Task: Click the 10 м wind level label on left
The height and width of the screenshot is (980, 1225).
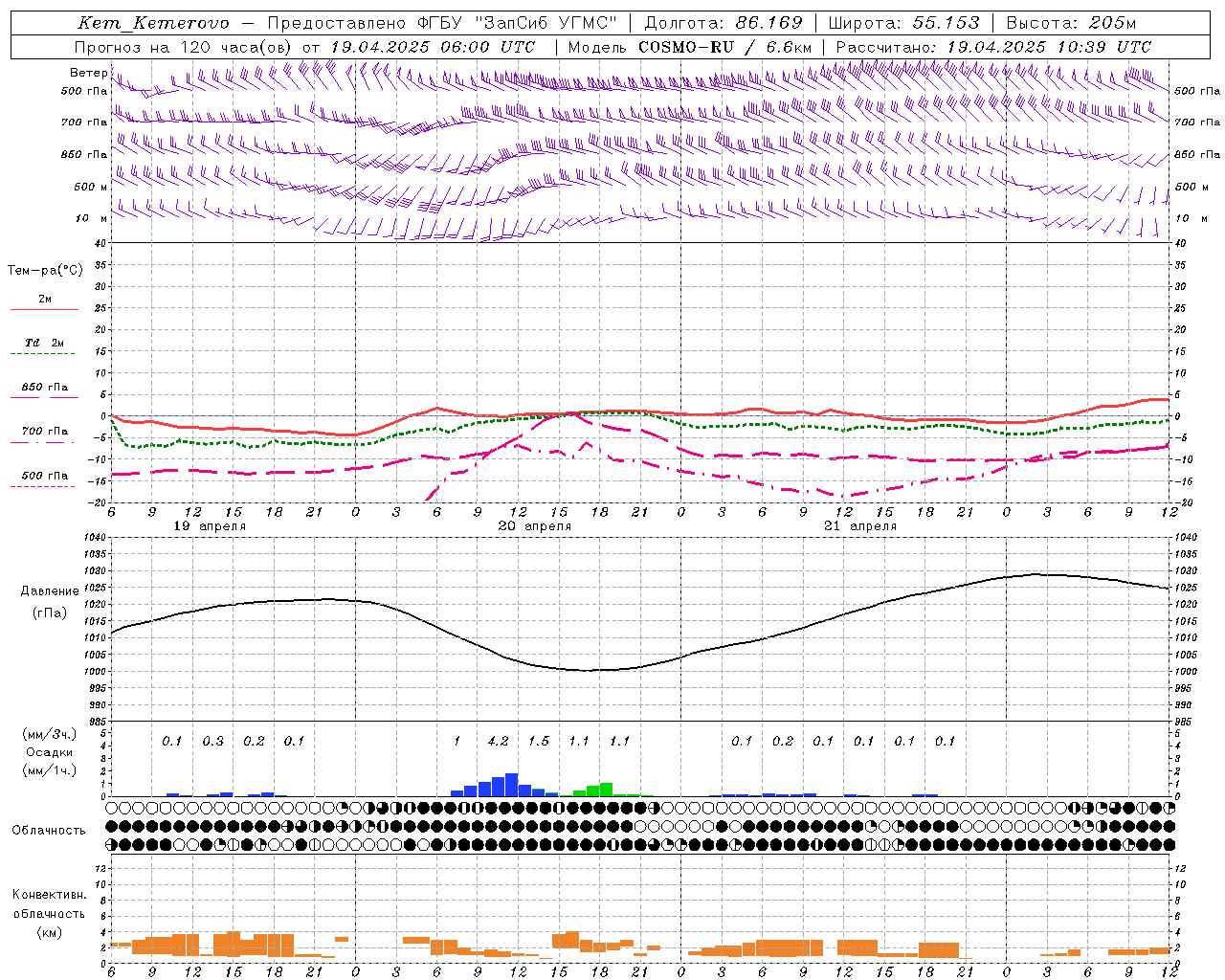Action: coord(92,218)
